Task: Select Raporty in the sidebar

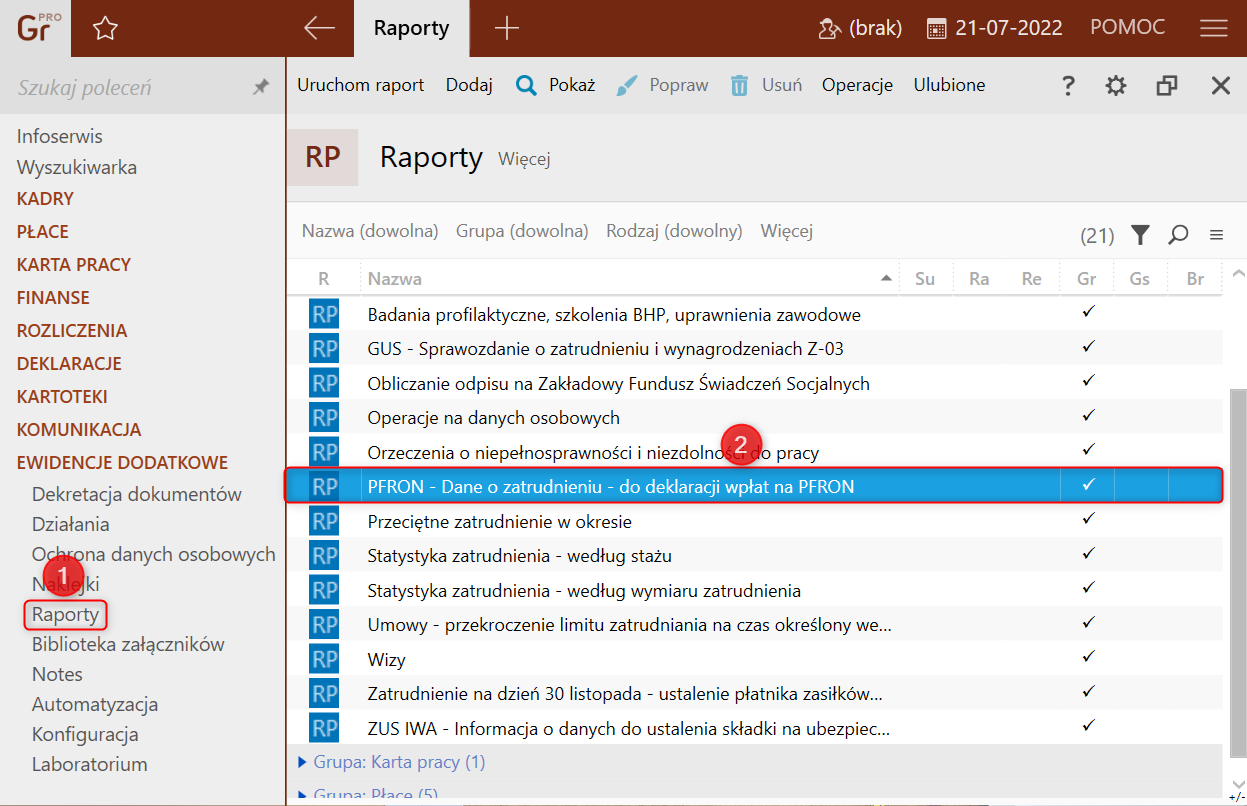Action: point(65,614)
